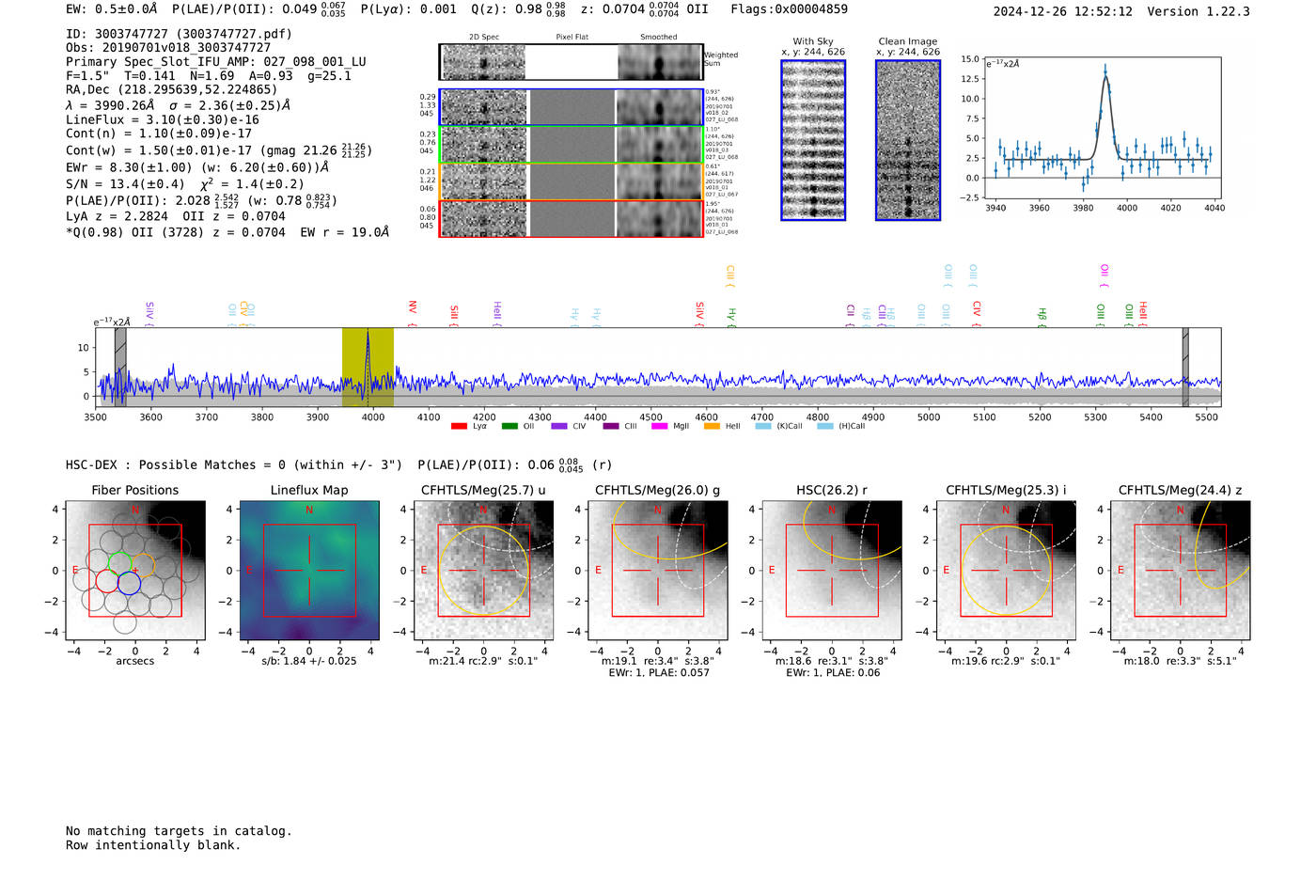Click the Clean Image CCD cutout
1316x896 pixels.
908,140
